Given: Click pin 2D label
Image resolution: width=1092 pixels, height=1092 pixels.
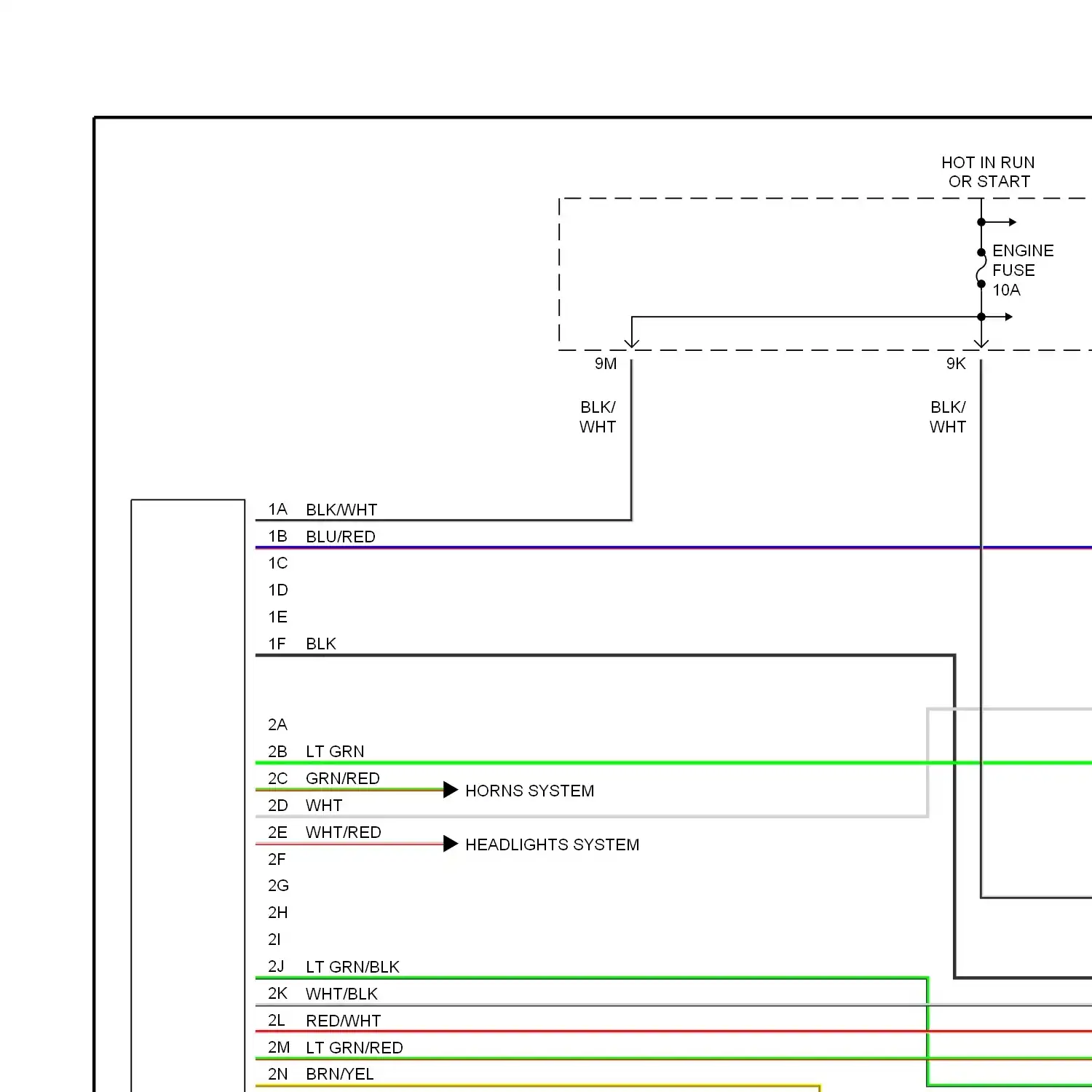Looking at the screenshot, I should click(x=277, y=806).
